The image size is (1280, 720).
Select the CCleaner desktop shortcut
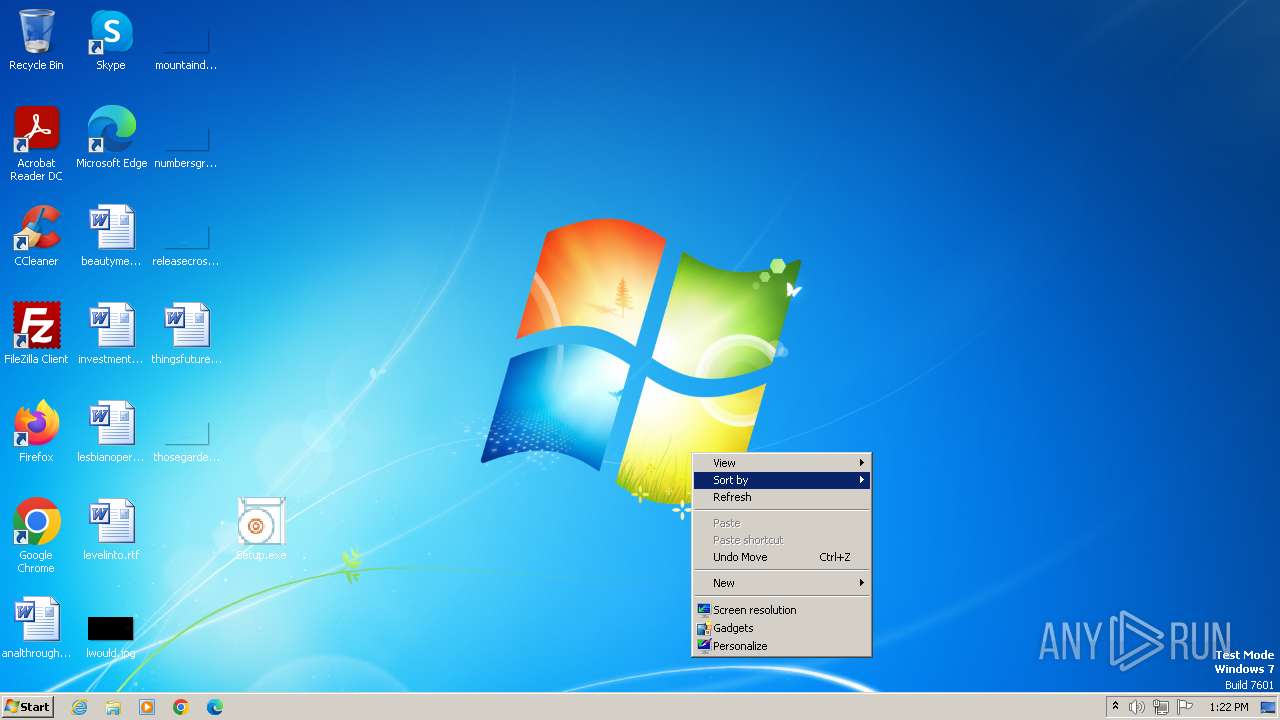36,236
